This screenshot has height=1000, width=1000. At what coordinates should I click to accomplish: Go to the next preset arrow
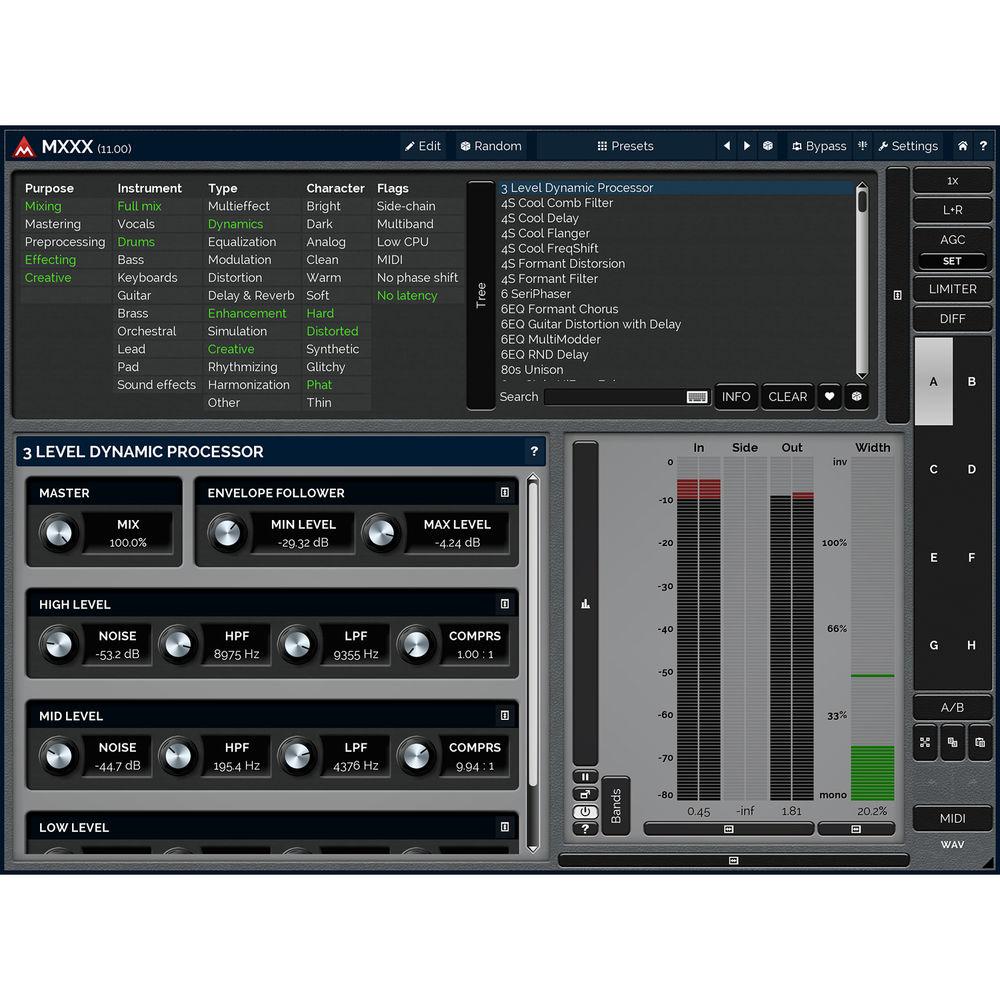tap(747, 146)
